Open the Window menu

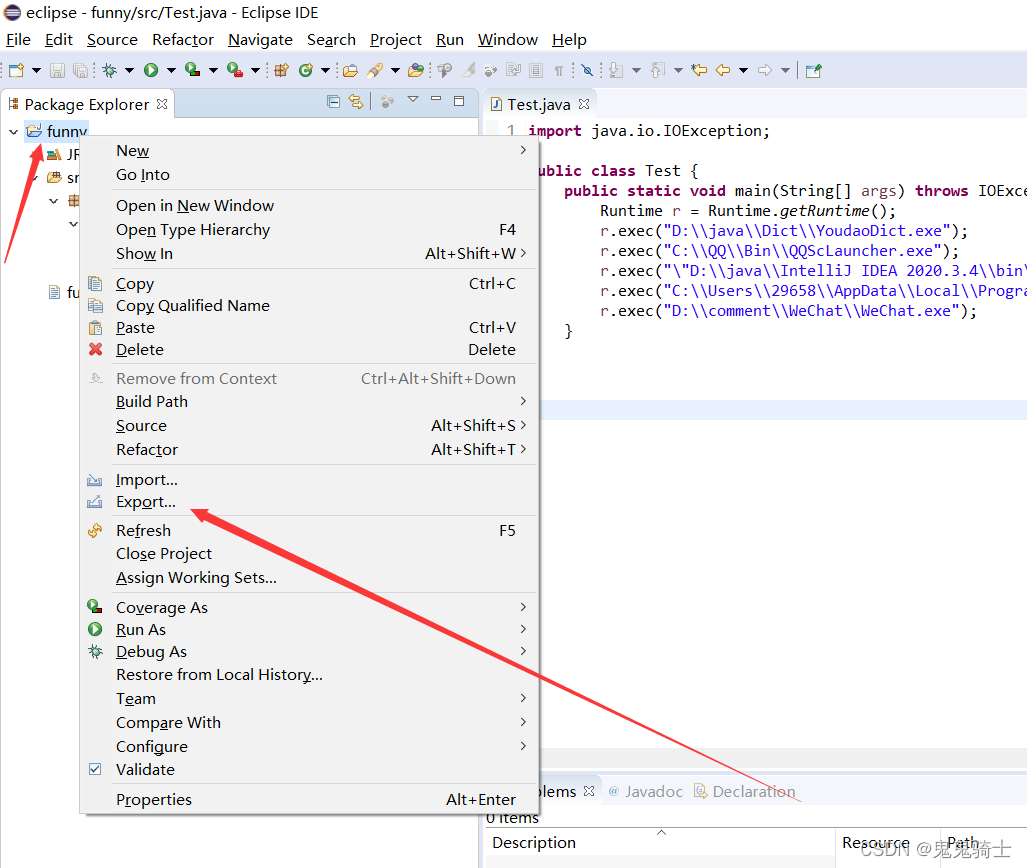click(508, 39)
